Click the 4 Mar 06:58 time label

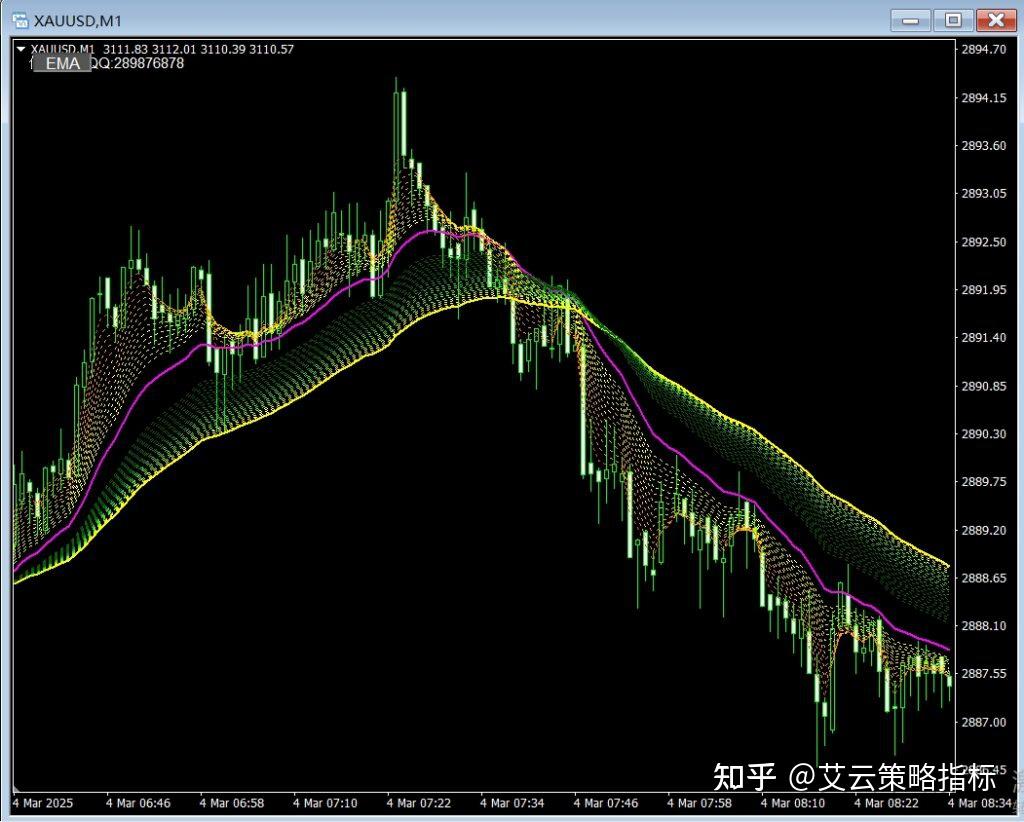pyautogui.click(x=232, y=803)
